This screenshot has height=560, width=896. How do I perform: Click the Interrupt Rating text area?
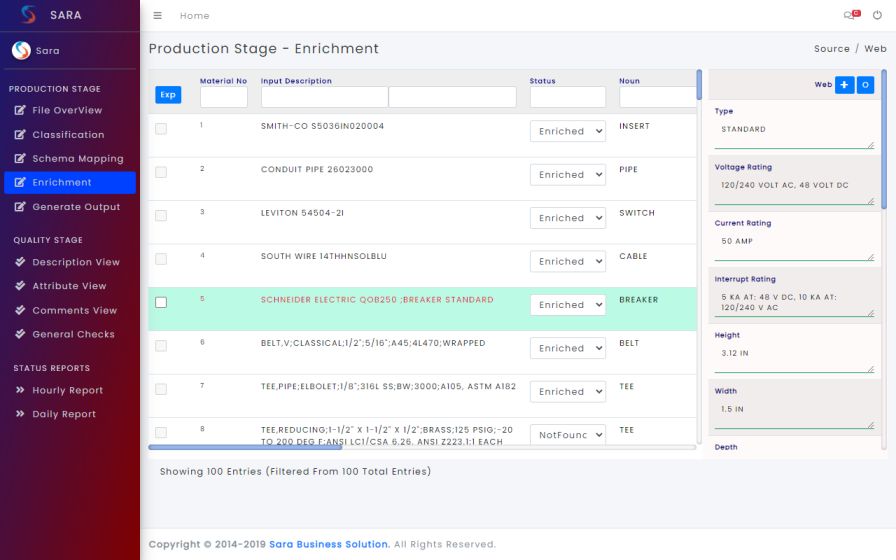click(794, 302)
